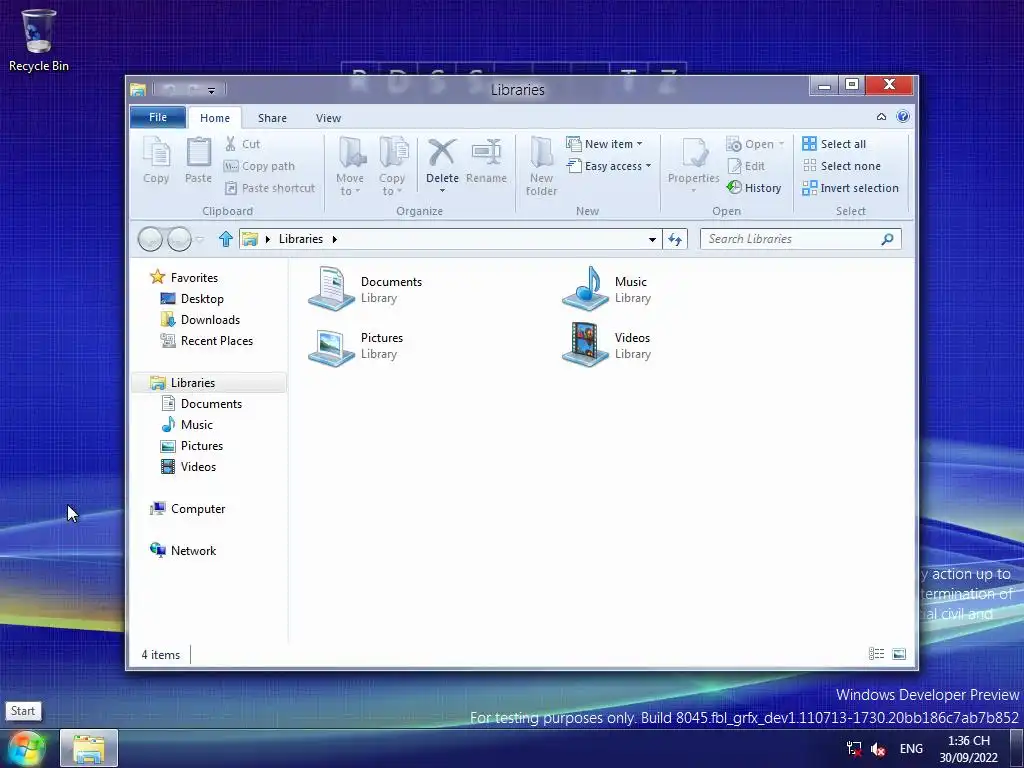Open the History command
This screenshot has height=768, width=1024.
[754, 188]
